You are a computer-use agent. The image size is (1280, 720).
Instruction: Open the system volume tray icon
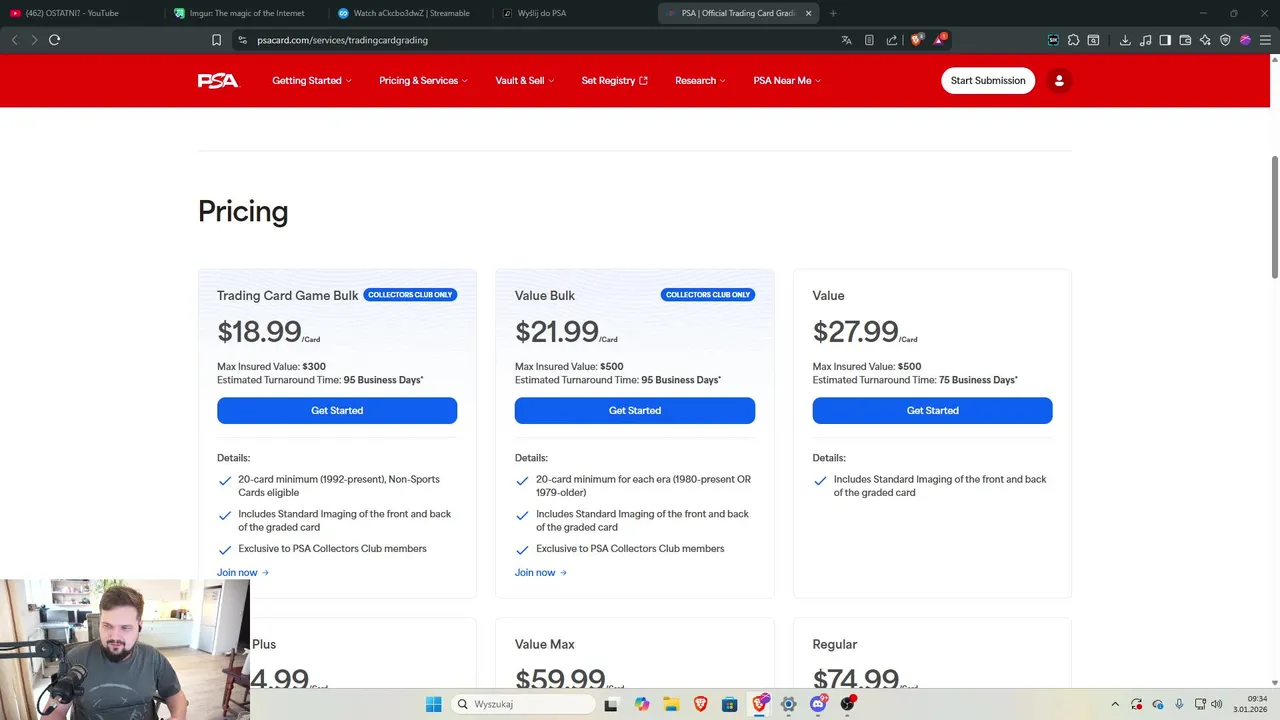tap(1217, 704)
